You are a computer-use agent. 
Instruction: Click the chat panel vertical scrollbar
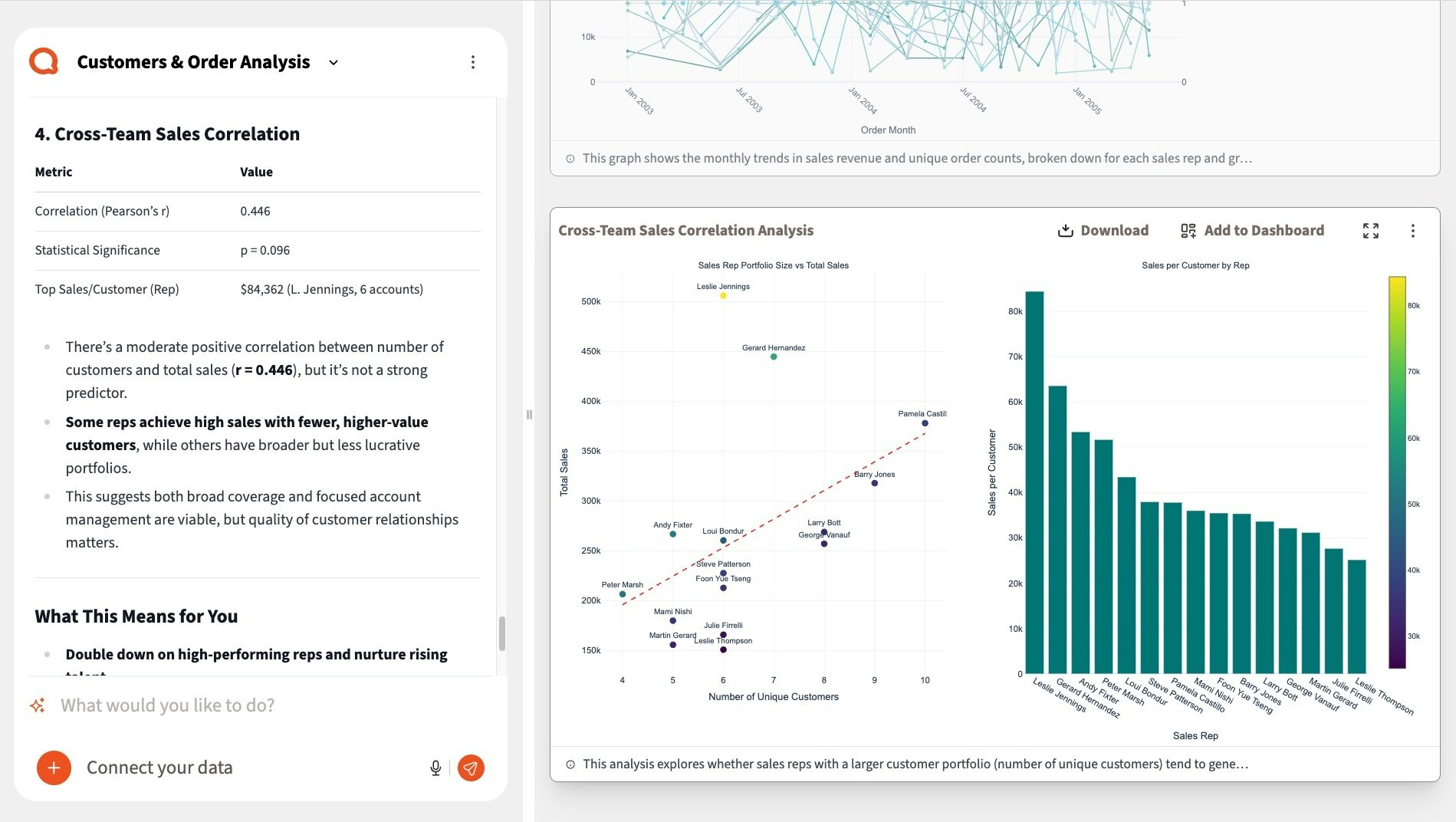click(x=502, y=633)
